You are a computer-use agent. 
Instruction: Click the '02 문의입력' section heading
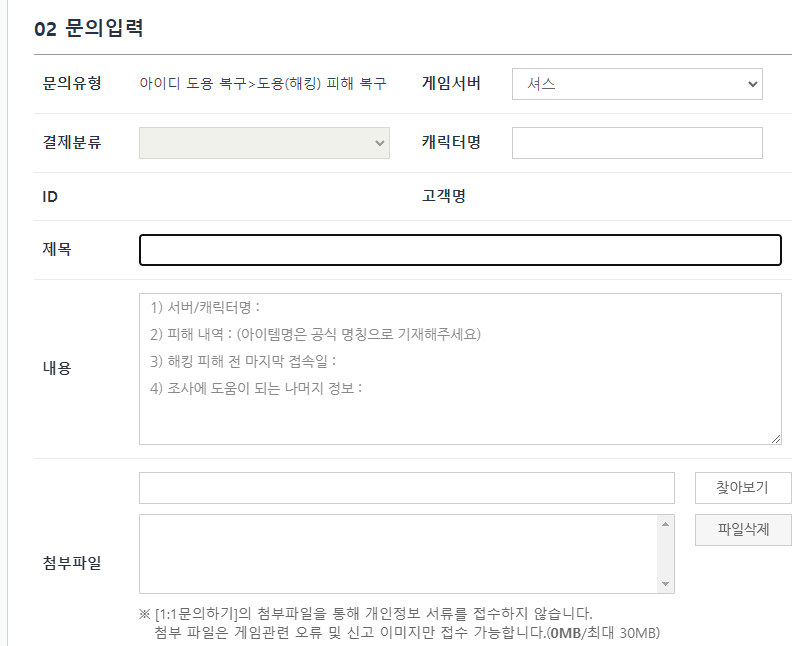89,28
